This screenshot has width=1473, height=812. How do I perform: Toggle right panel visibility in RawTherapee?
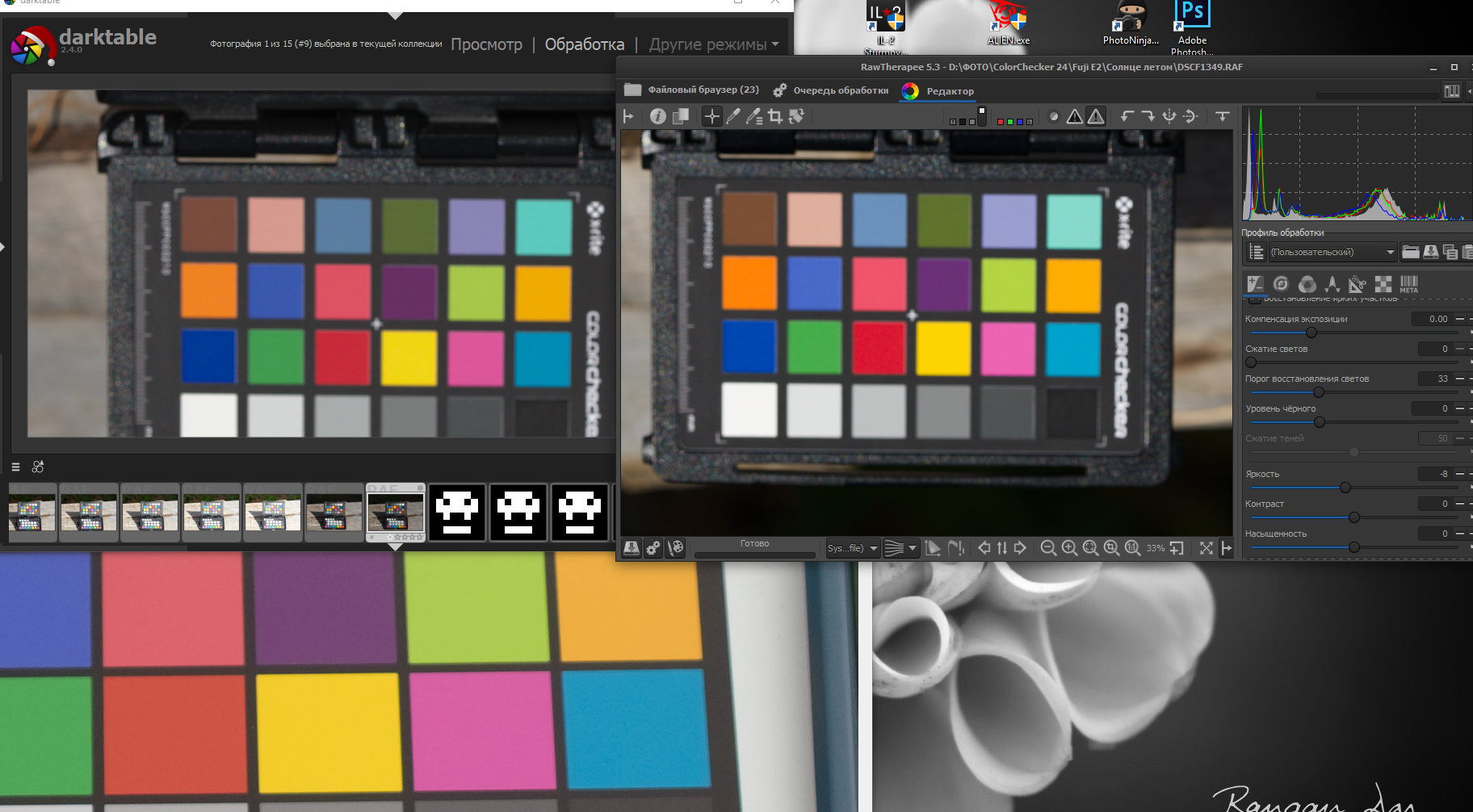point(1227,548)
